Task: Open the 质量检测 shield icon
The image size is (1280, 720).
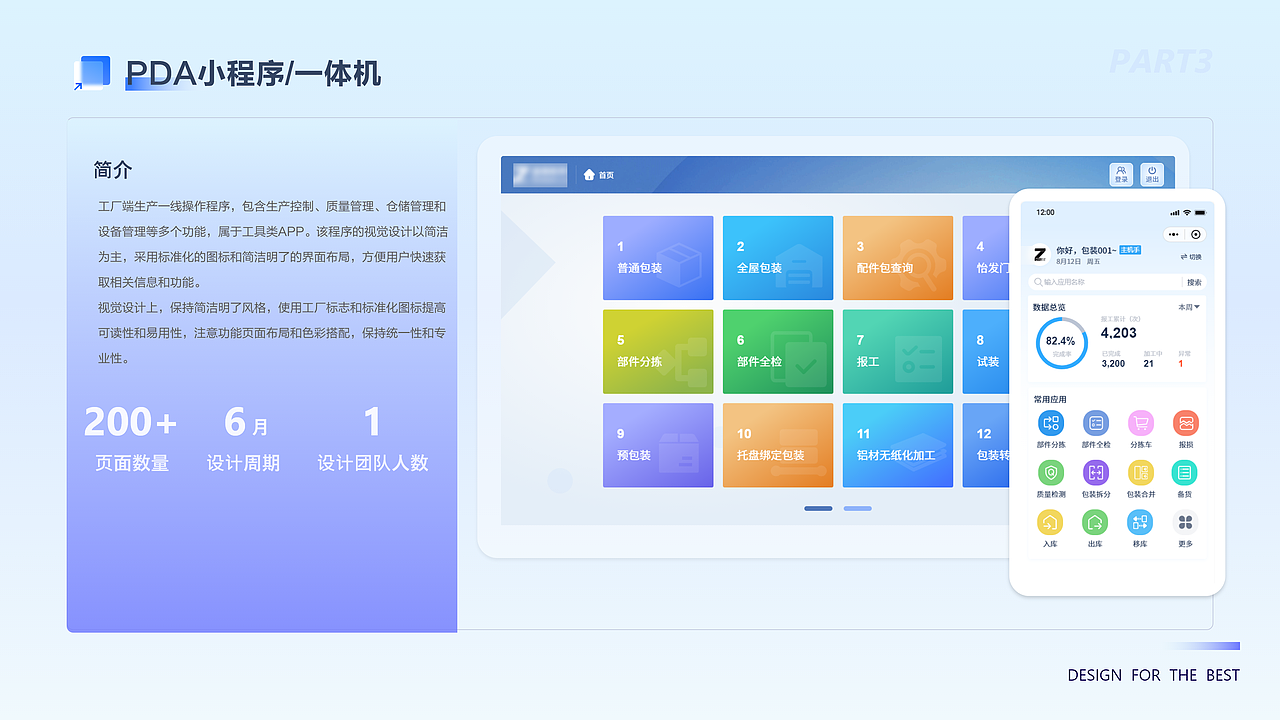Action: 1050,473
